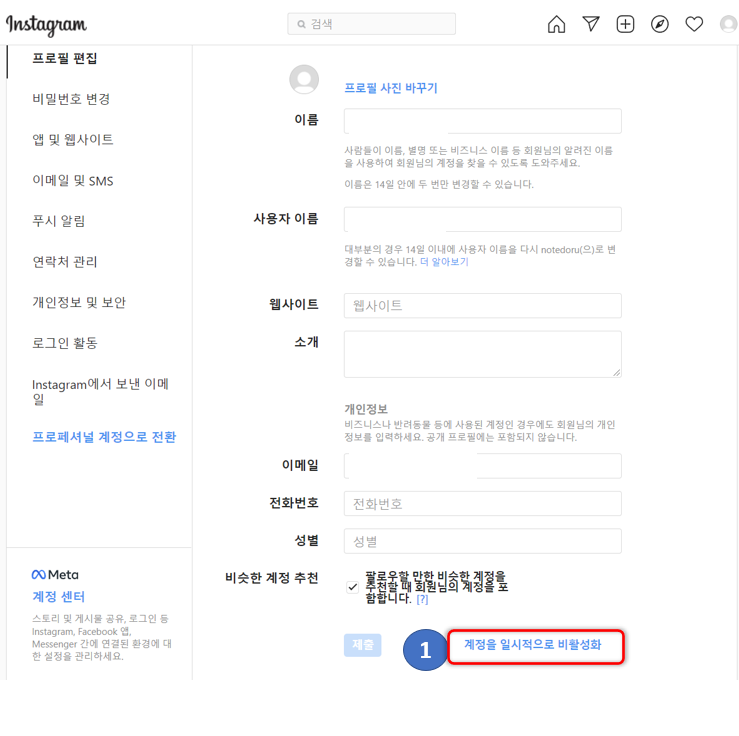Click 프로필 사진 바꾸기 link

pos(391,88)
